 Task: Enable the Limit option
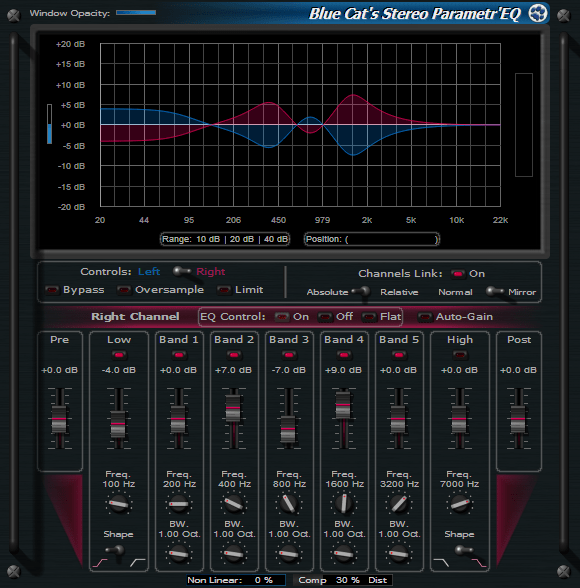coord(224,290)
